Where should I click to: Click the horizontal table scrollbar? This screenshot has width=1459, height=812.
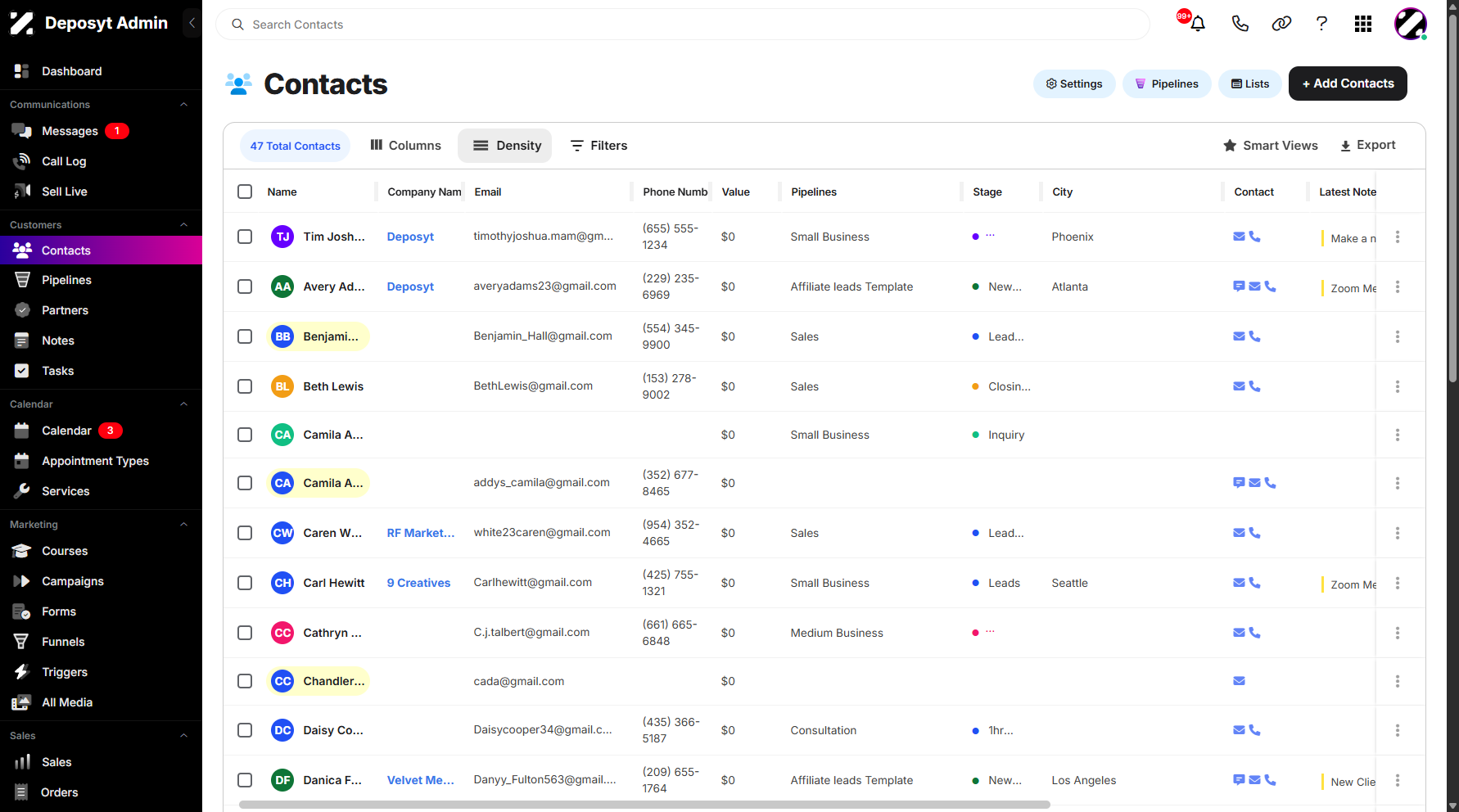coord(644,805)
